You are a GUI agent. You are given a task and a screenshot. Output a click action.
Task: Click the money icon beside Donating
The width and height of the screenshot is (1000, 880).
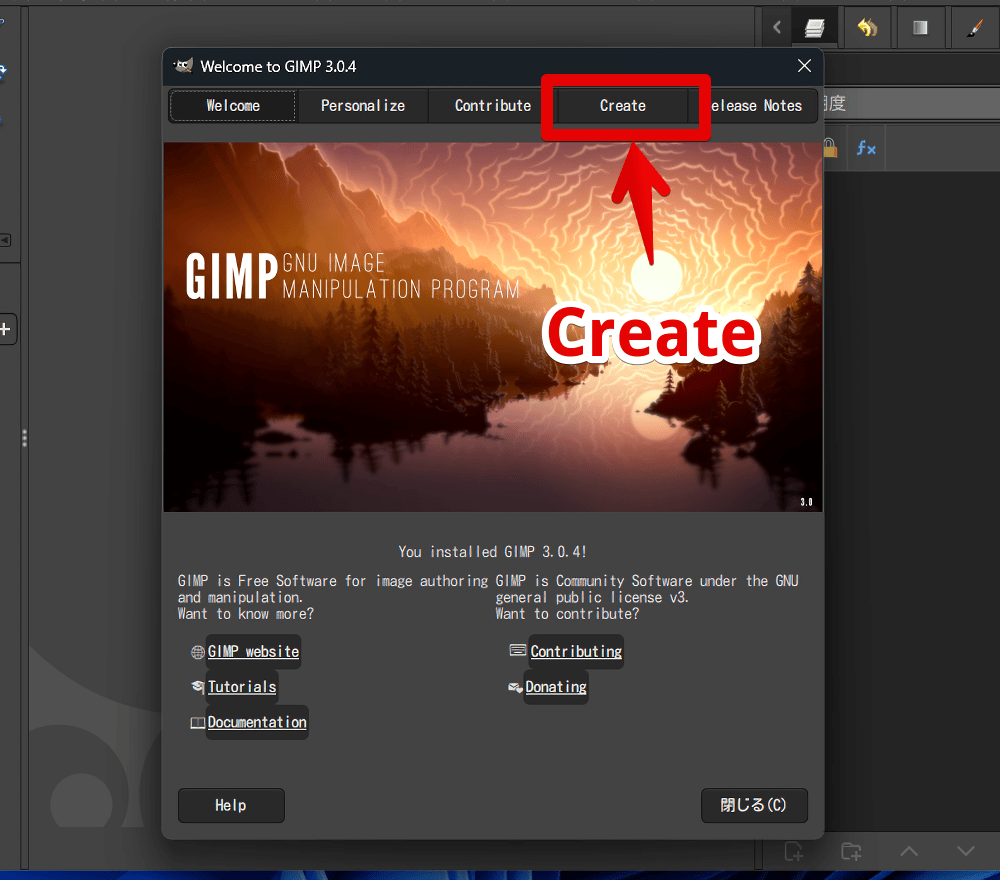515,687
